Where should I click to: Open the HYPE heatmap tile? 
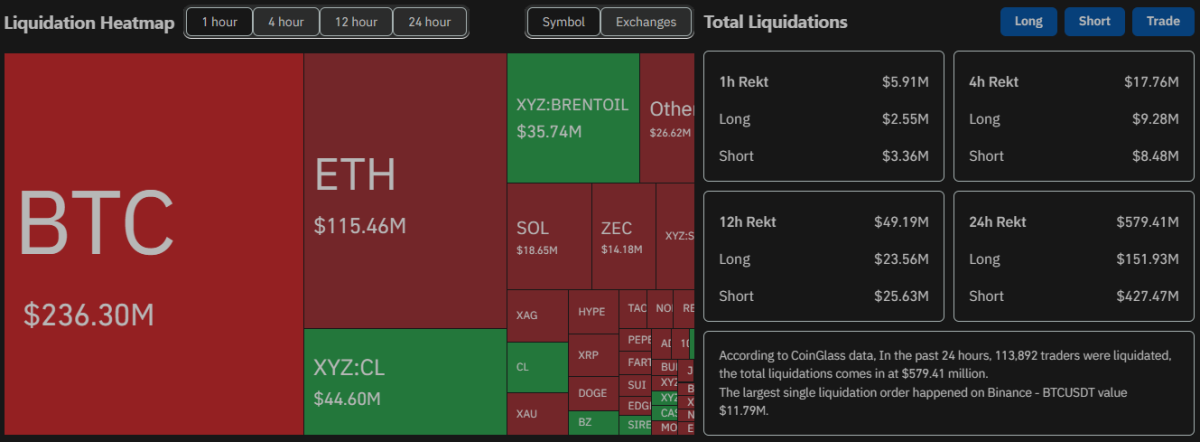point(593,312)
